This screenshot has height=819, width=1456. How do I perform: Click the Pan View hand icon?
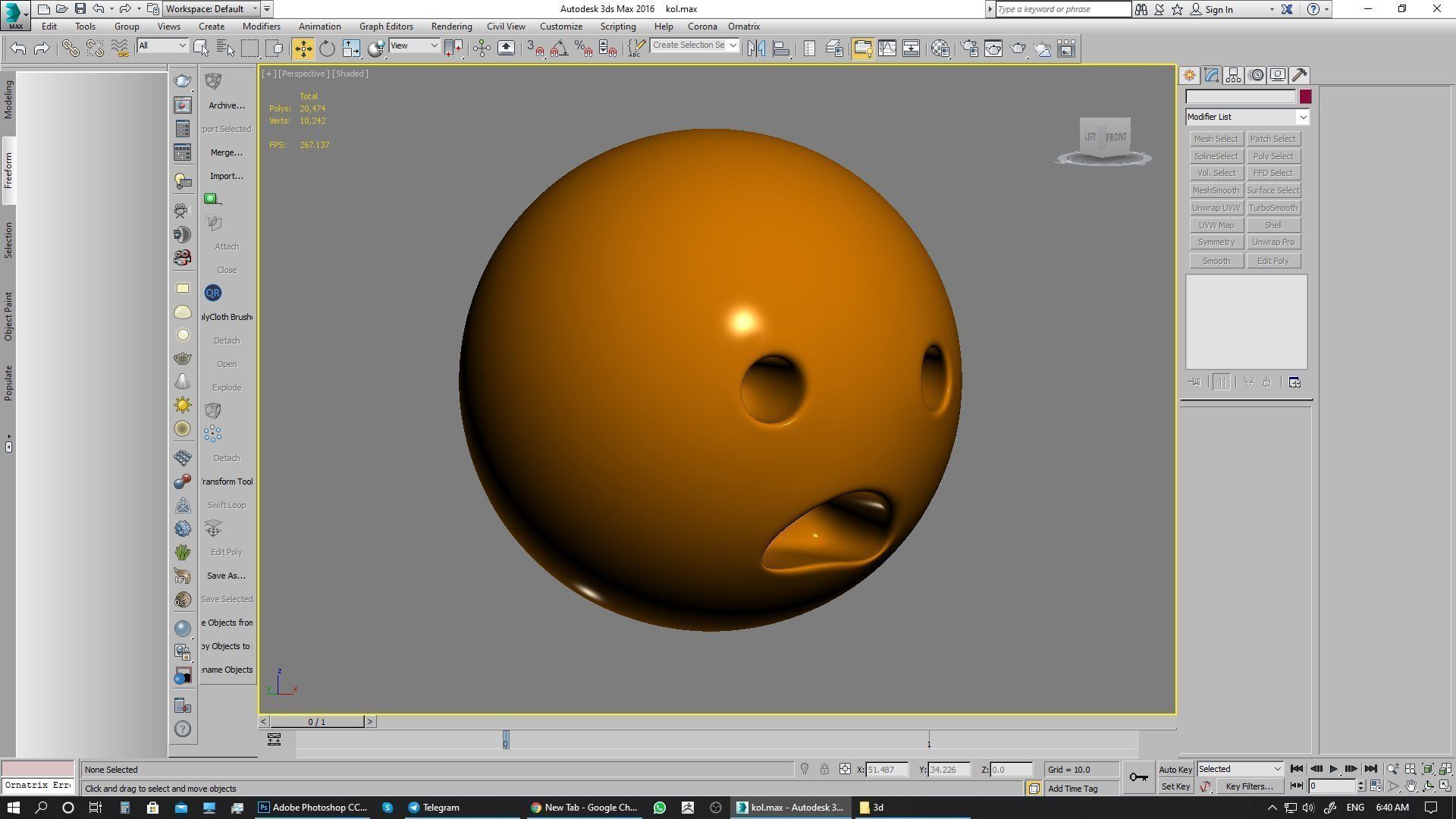point(1410,786)
